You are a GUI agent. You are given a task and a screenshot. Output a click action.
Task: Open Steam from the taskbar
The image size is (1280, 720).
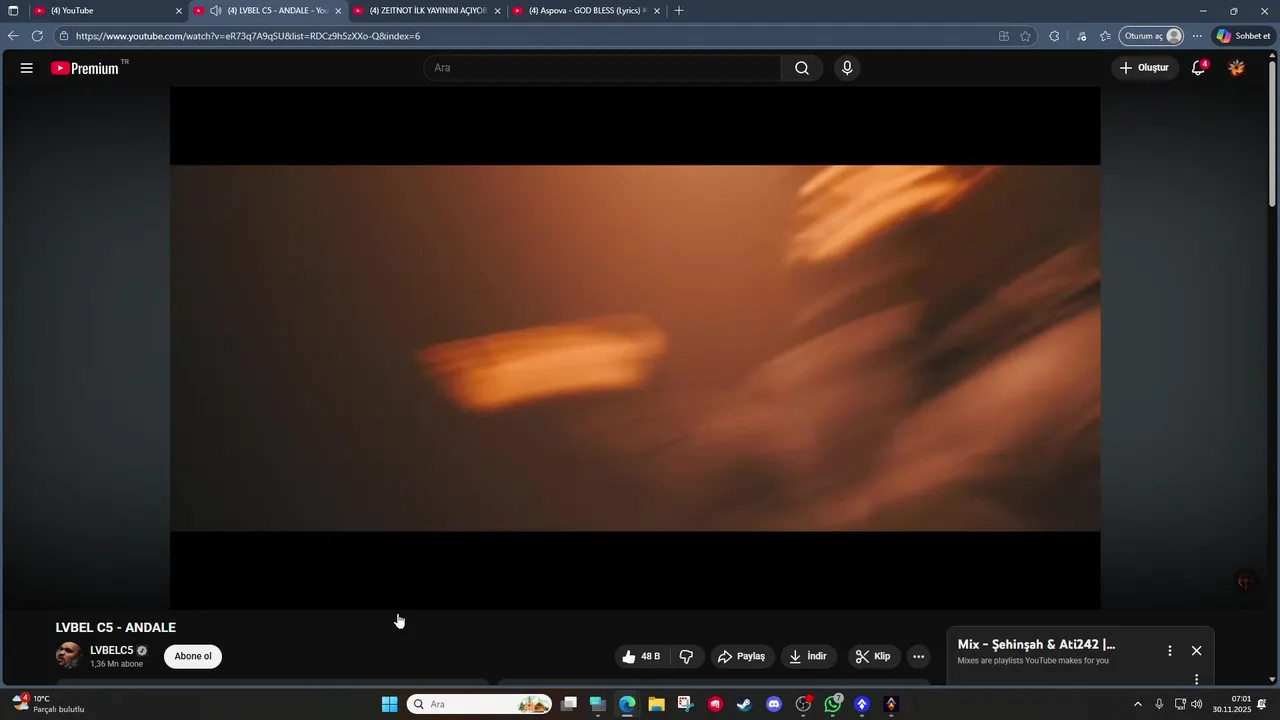tap(744, 704)
